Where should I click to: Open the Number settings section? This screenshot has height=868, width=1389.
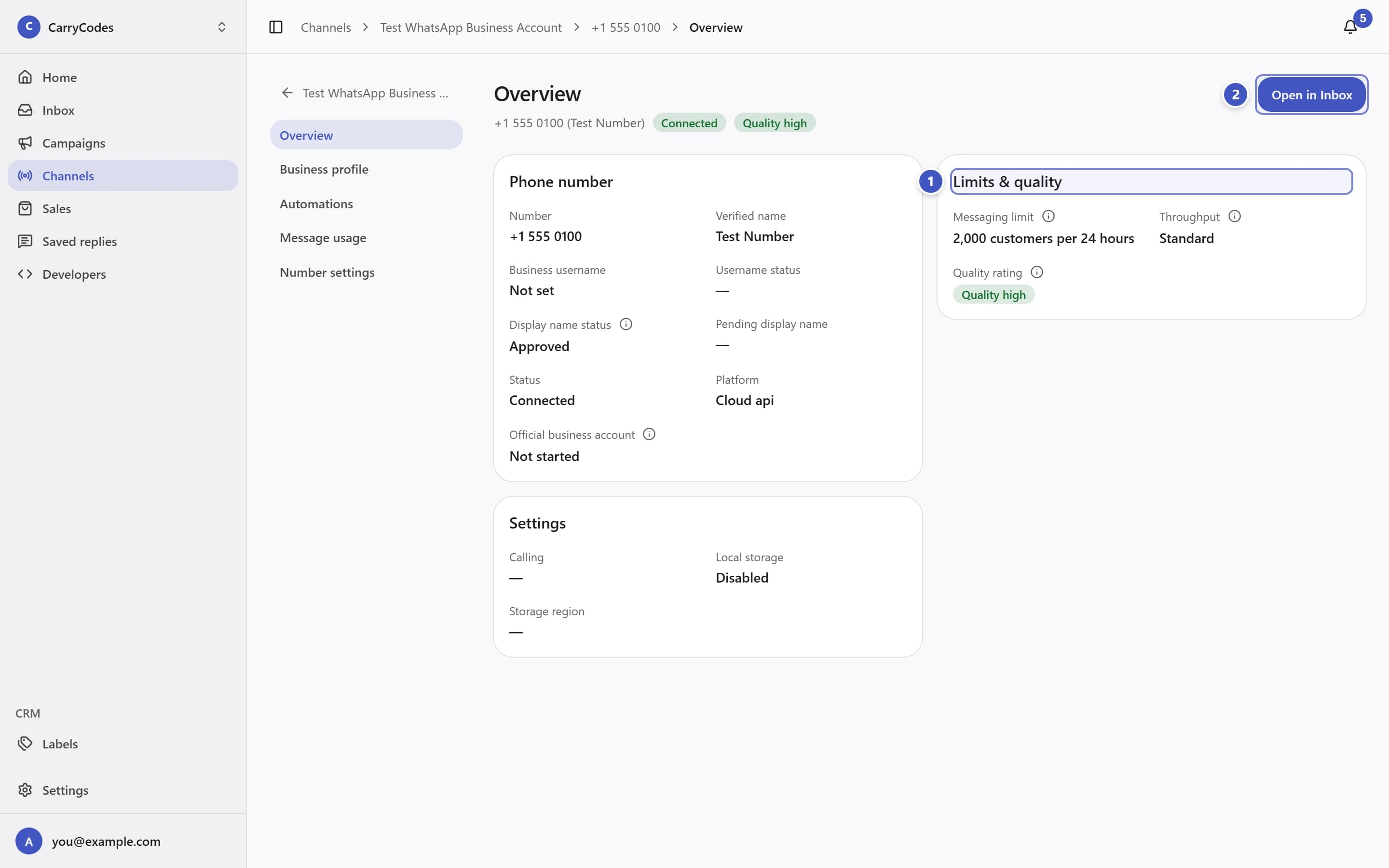pos(366,272)
